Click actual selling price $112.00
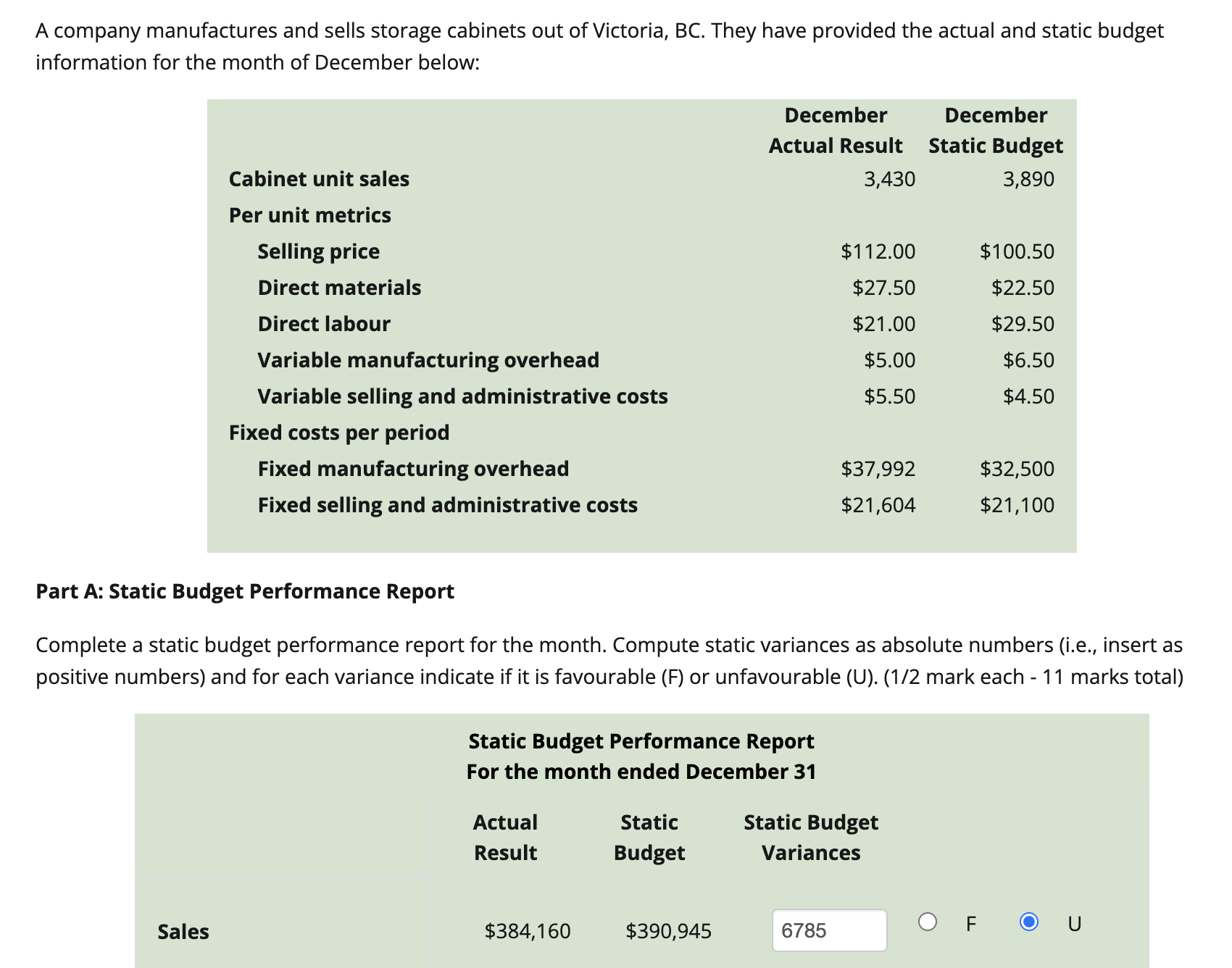1232x968 pixels. point(878,251)
